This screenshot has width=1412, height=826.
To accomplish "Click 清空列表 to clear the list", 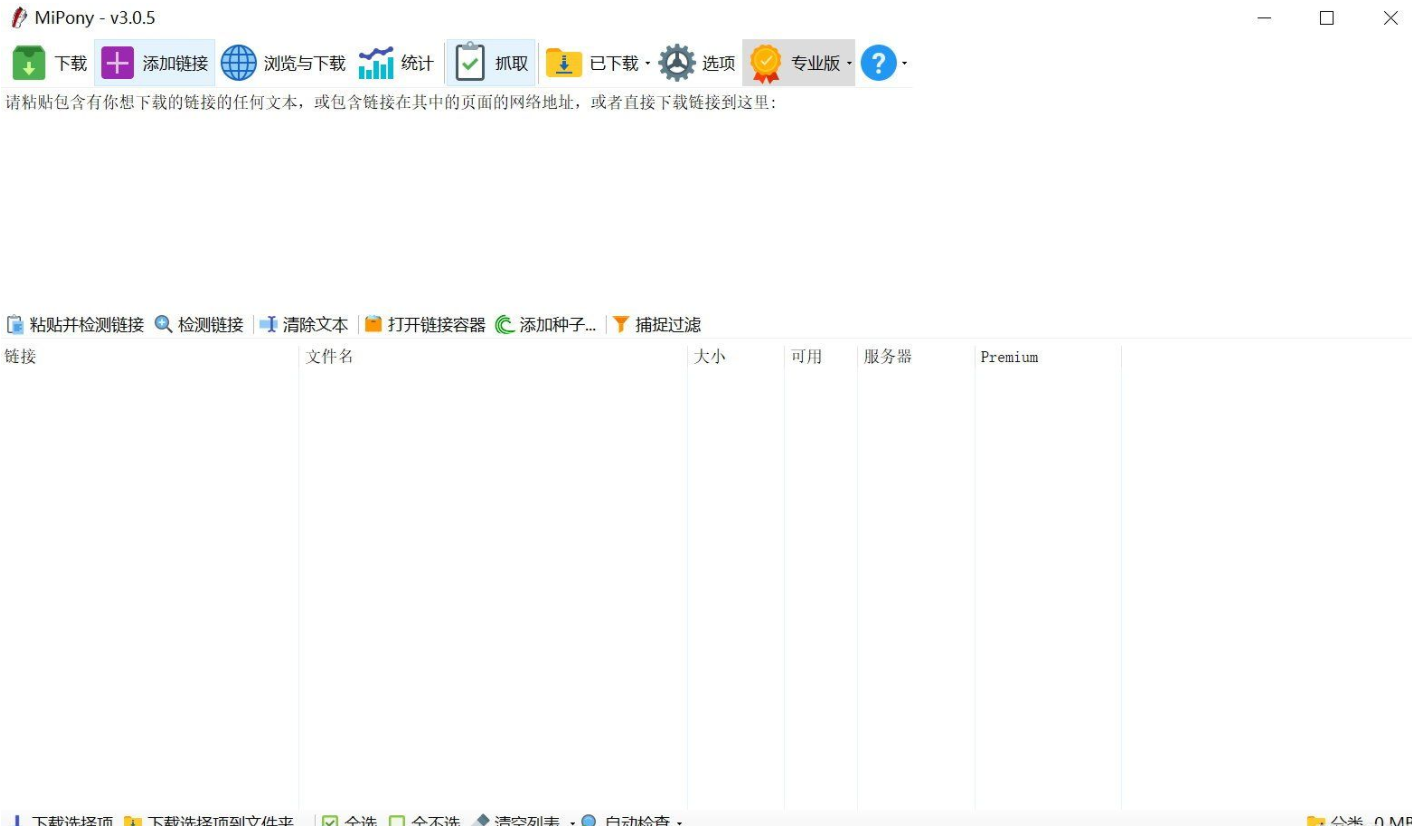I will [516, 820].
